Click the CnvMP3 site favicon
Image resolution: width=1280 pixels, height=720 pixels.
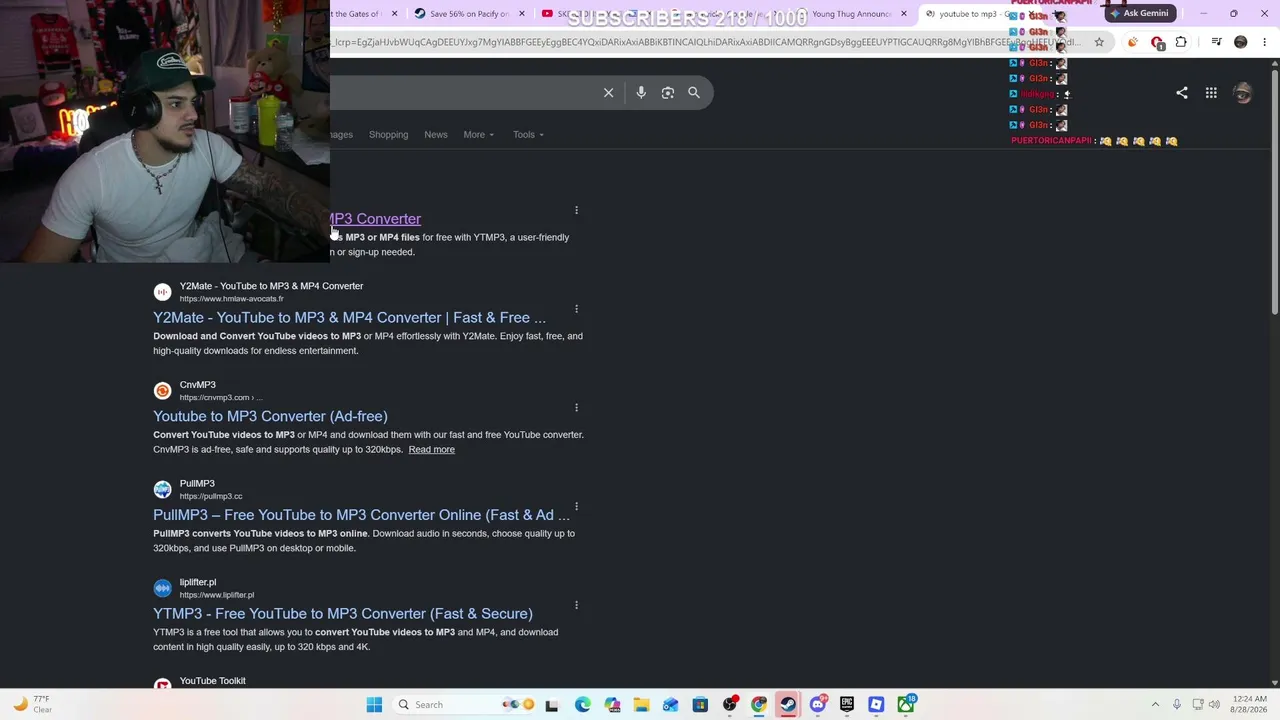coord(162,391)
